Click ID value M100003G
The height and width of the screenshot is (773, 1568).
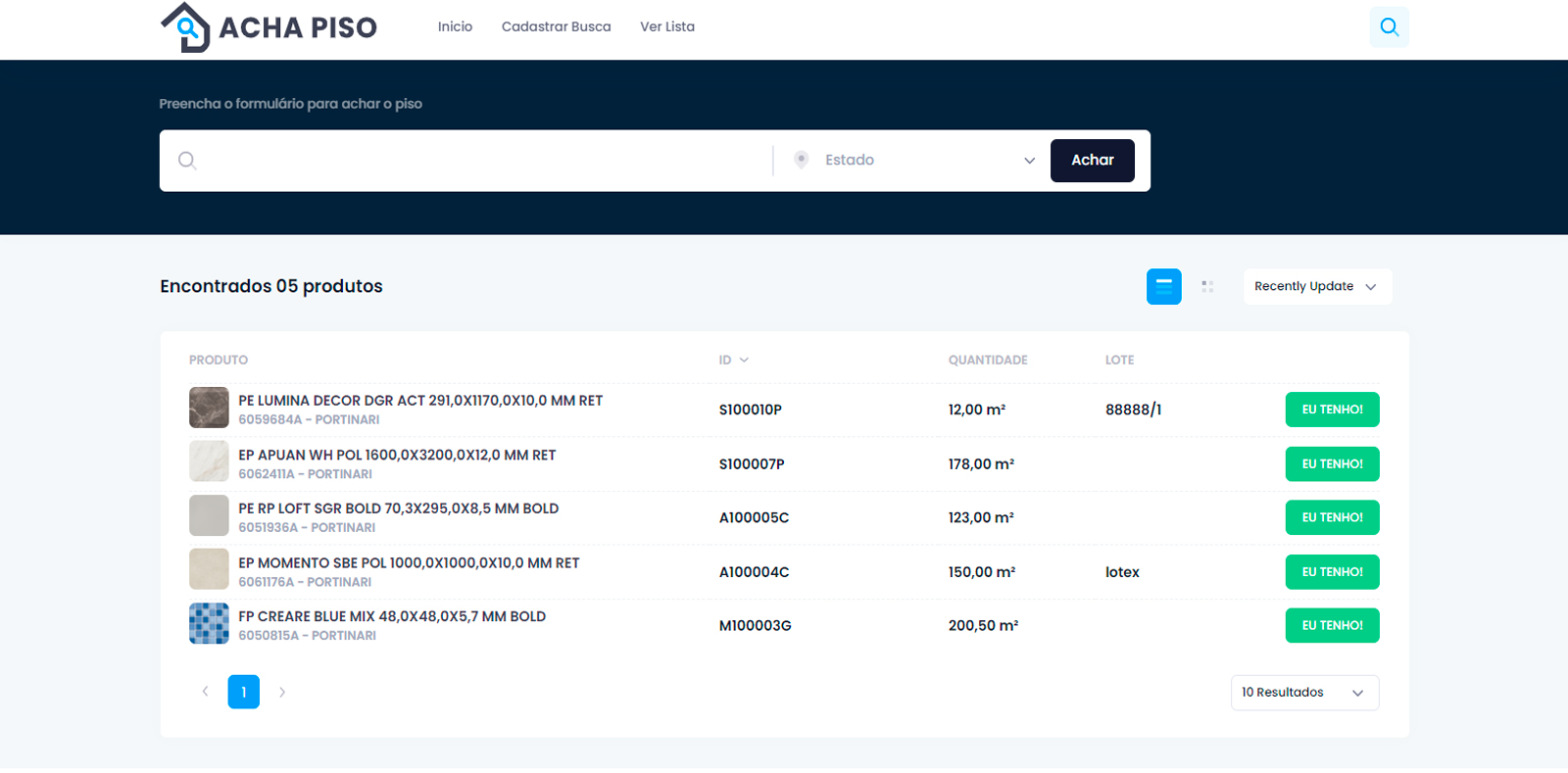click(755, 625)
